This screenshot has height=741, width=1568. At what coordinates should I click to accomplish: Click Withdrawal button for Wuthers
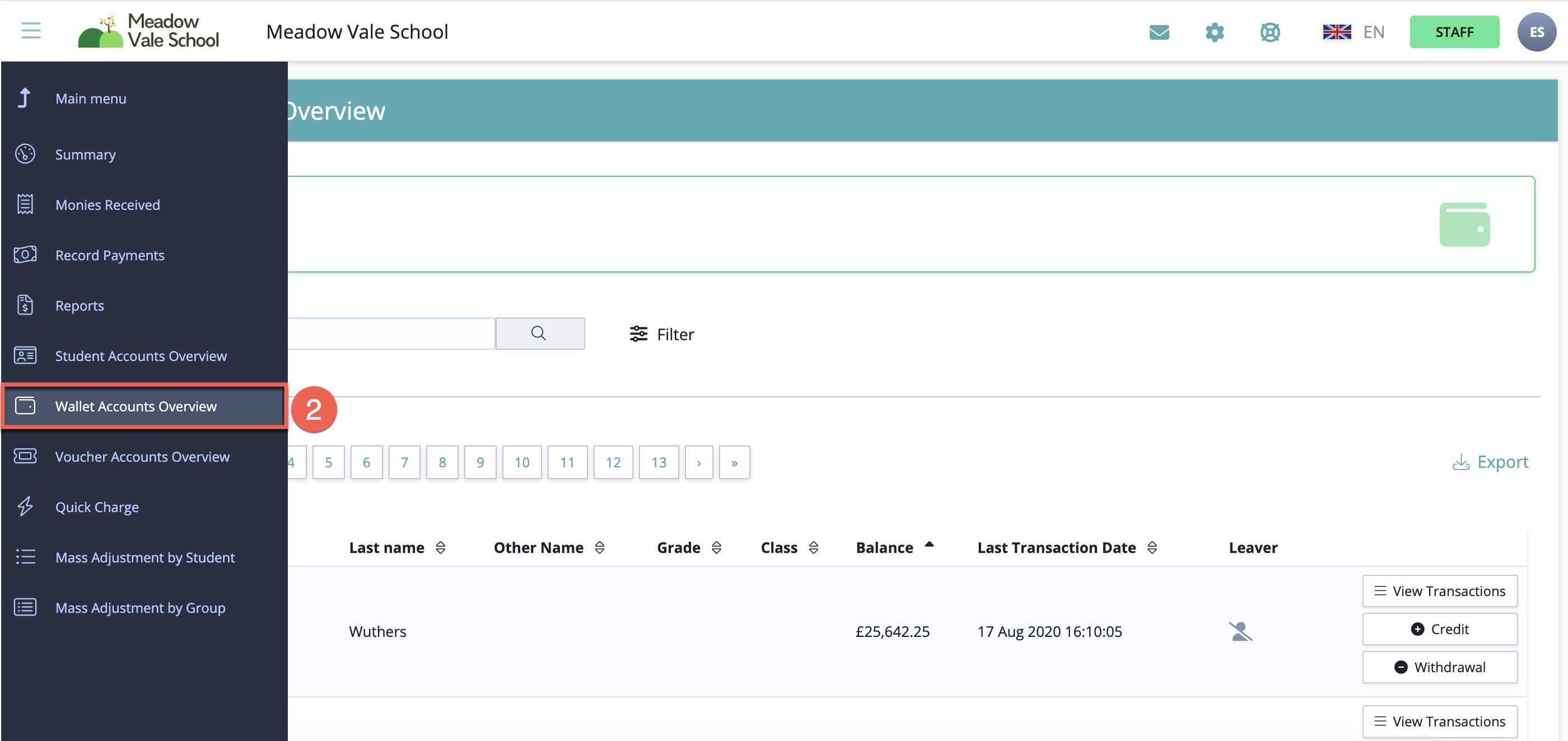(1440, 667)
